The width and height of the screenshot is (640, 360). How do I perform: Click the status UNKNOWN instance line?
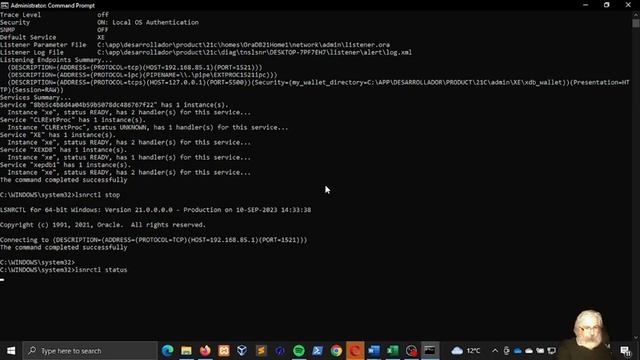click(148, 127)
